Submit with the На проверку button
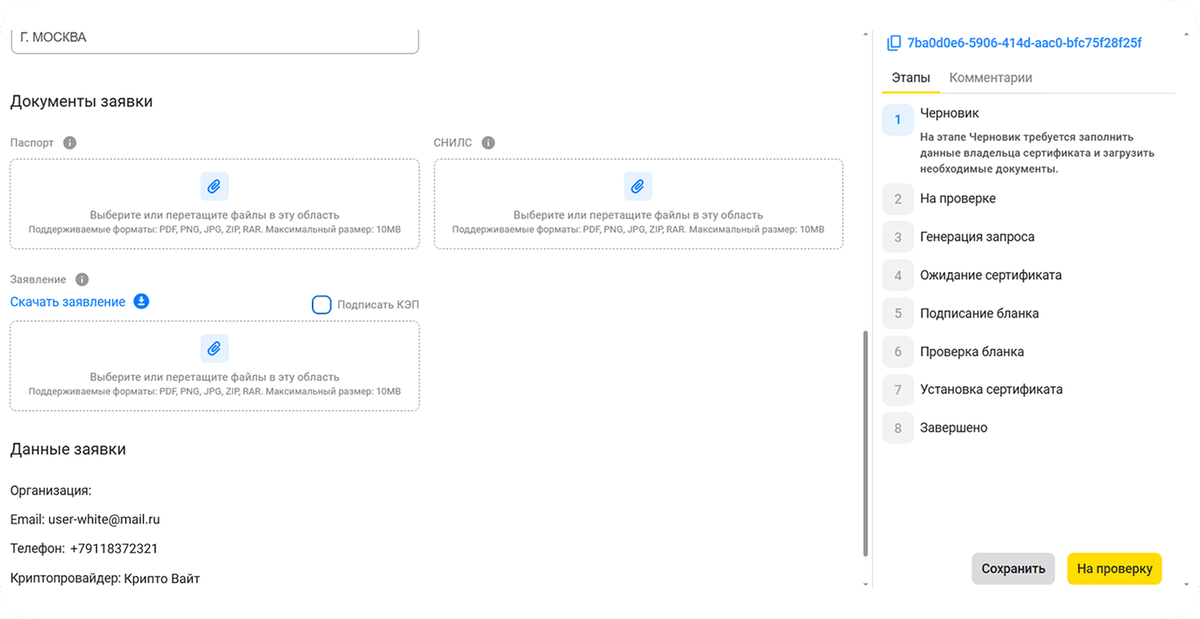 tap(1114, 568)
